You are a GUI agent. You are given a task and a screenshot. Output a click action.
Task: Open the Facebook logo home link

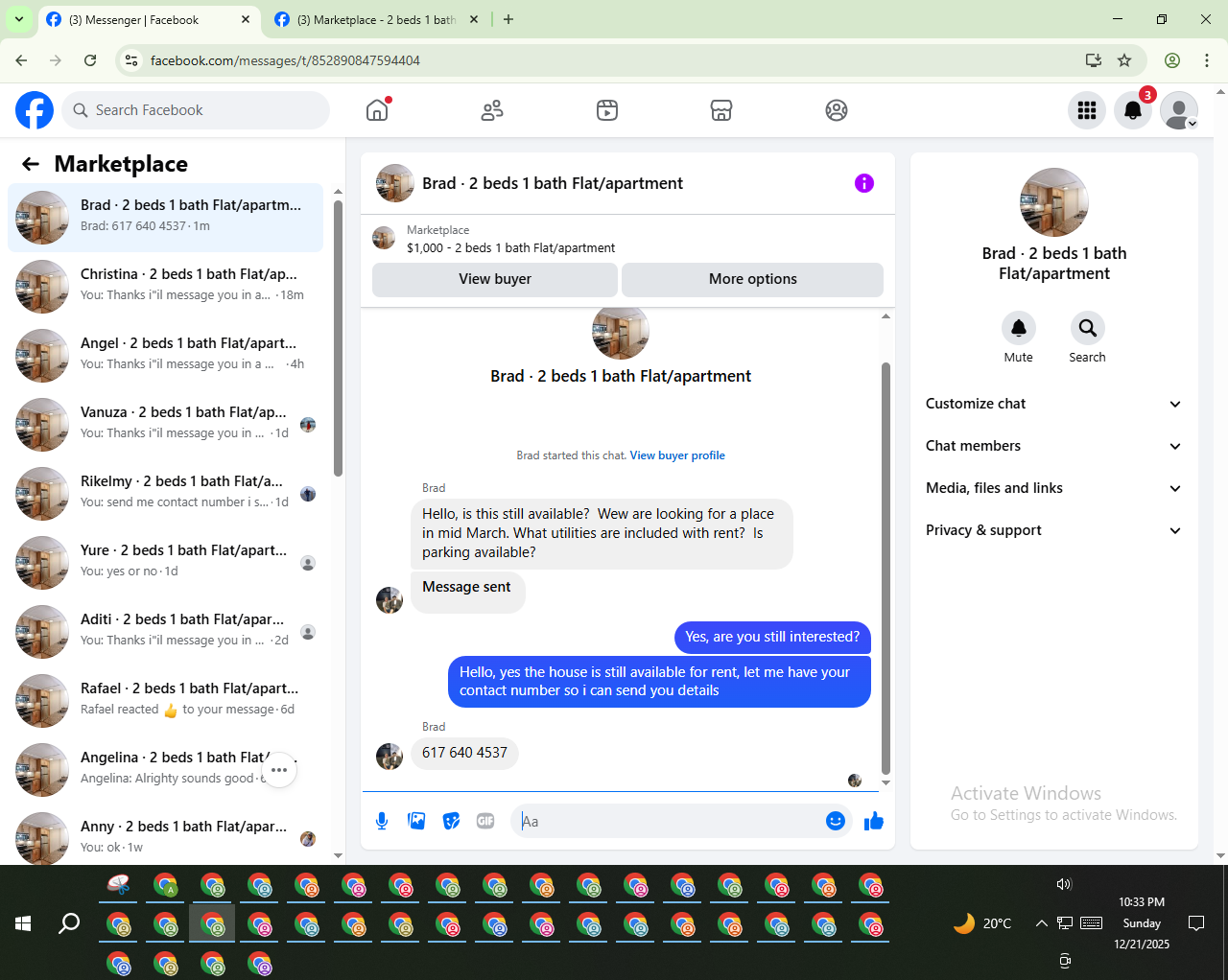(35, 110)
